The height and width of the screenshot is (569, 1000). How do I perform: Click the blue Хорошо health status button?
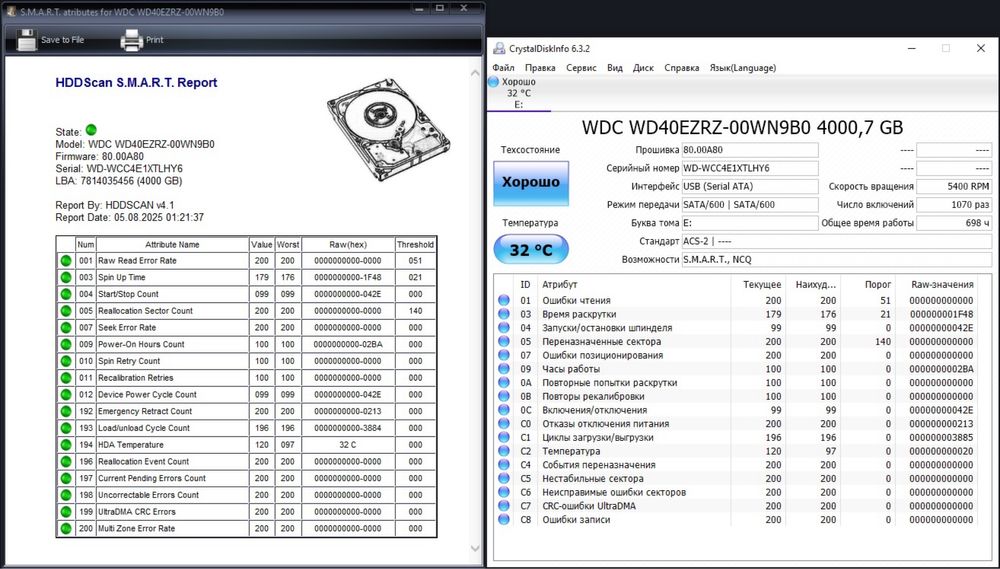(531, 182)
